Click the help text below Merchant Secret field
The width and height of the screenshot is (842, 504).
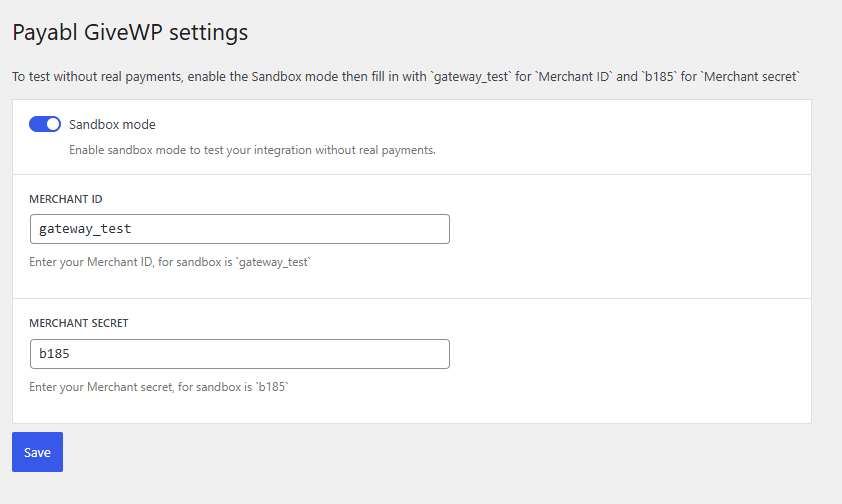pyautogui.click(x=158, y=386)
